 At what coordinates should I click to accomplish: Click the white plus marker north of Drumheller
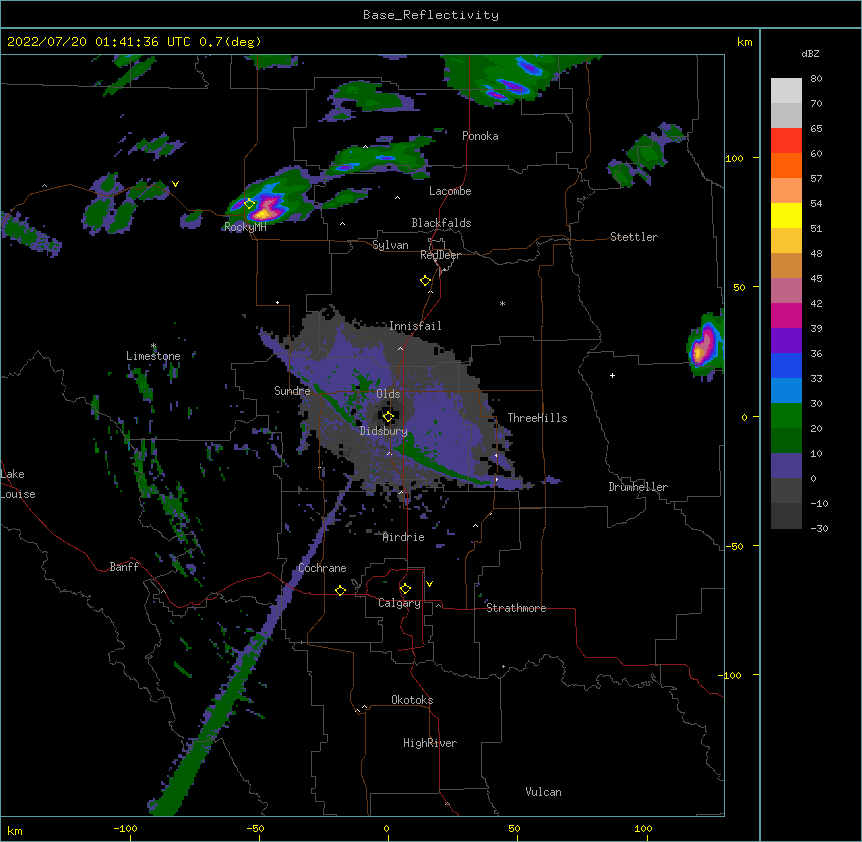click(612, 375)
